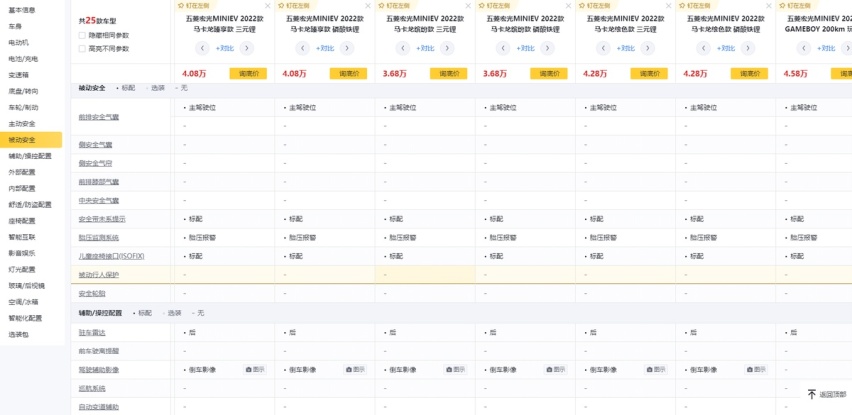This screenshot has height=415, width=852.
Task: Move 臻享款 磷酸铁锂 column right with its arrow
Action: 347,48
